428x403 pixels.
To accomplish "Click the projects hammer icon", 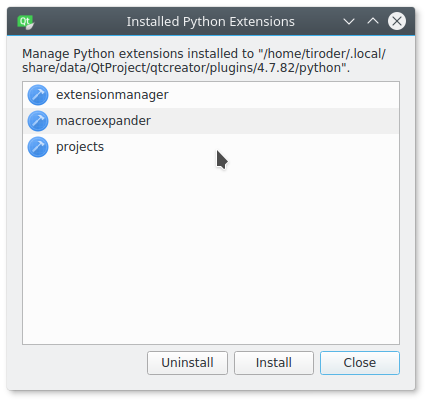I will (x=38, y=147).
